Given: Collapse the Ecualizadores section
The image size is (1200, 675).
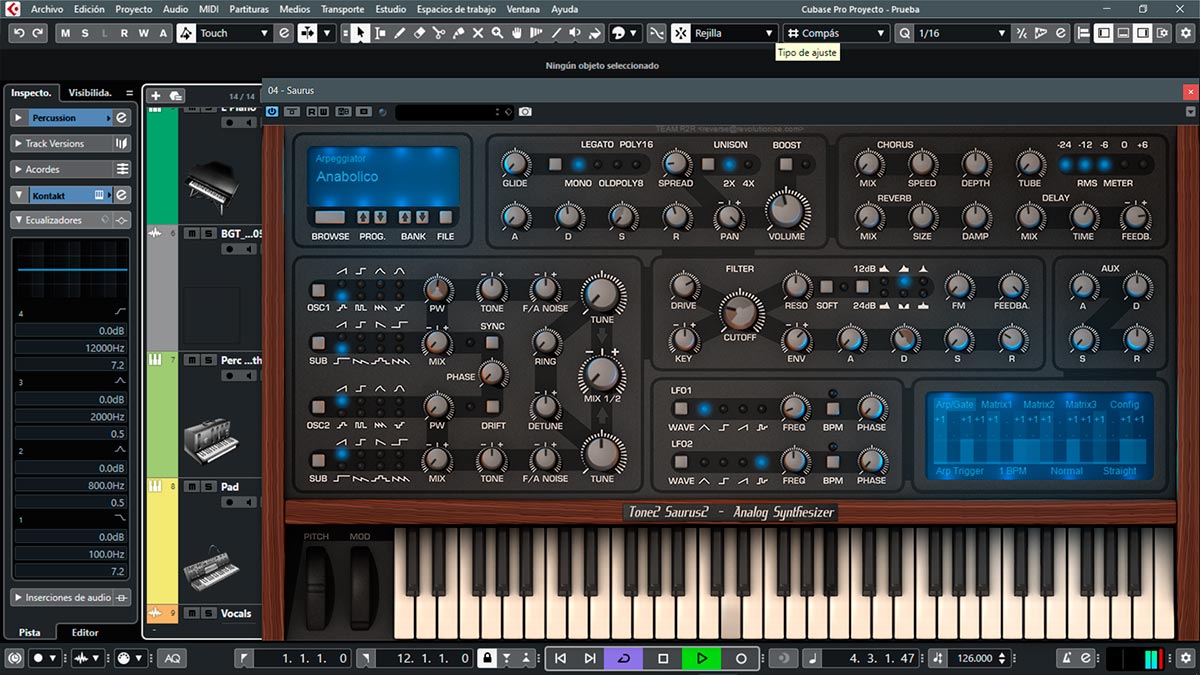Looking at the screenshot, I should [19, 220].
